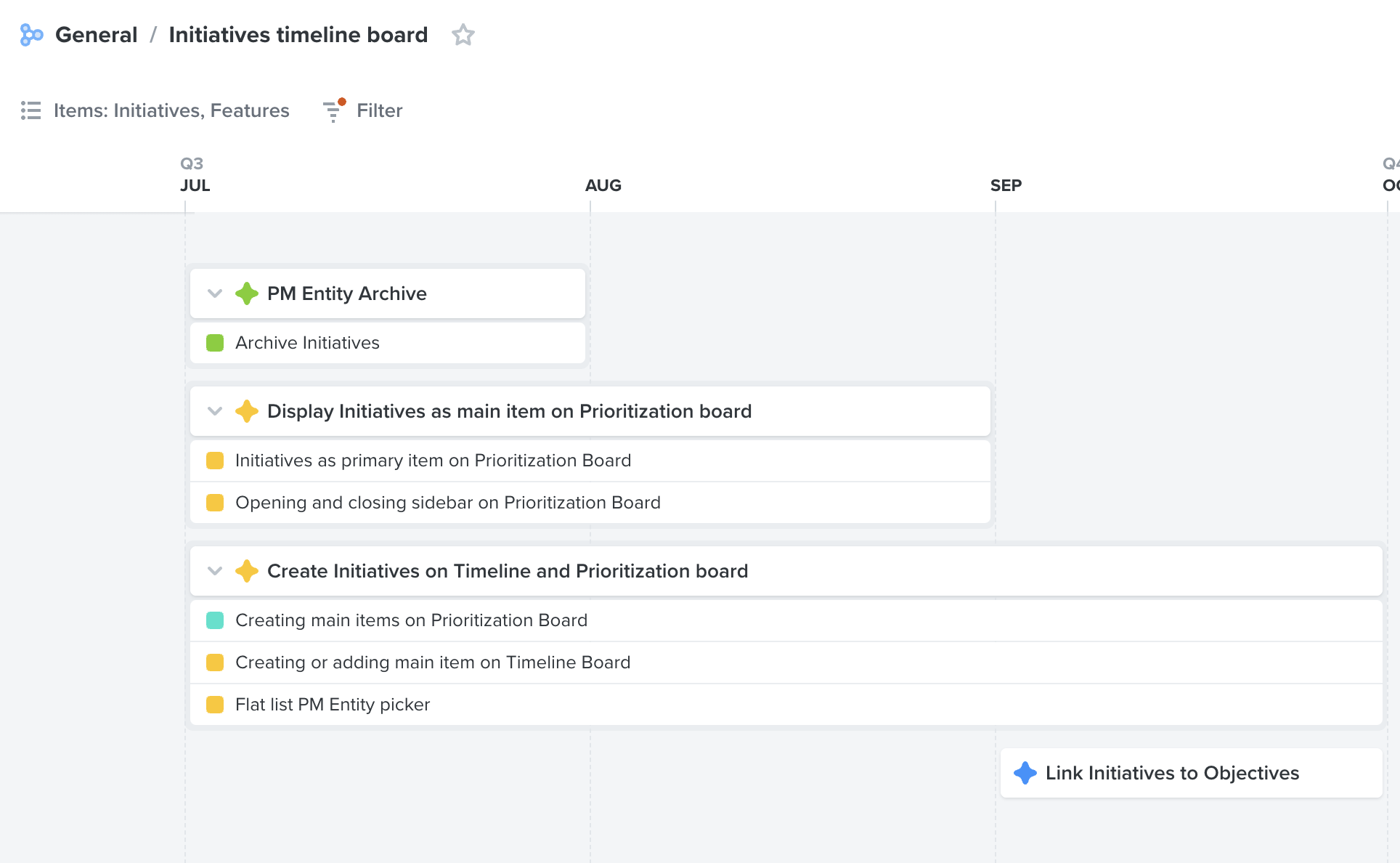The image size is (1400, 863).
Task: Click the Link Initiatives to Objectives card
Action: tap(1171, 773)
